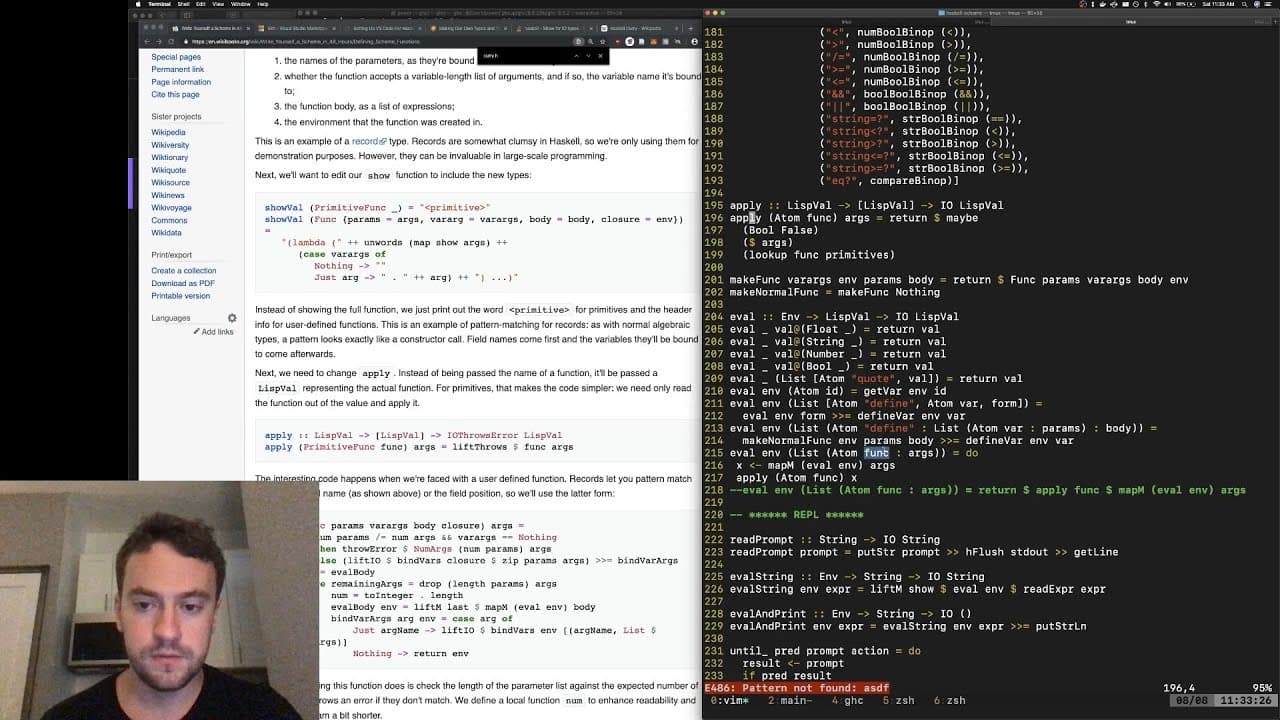
Task: Click the Wi-Fi menu bar icon
Action: [1157, 4]
